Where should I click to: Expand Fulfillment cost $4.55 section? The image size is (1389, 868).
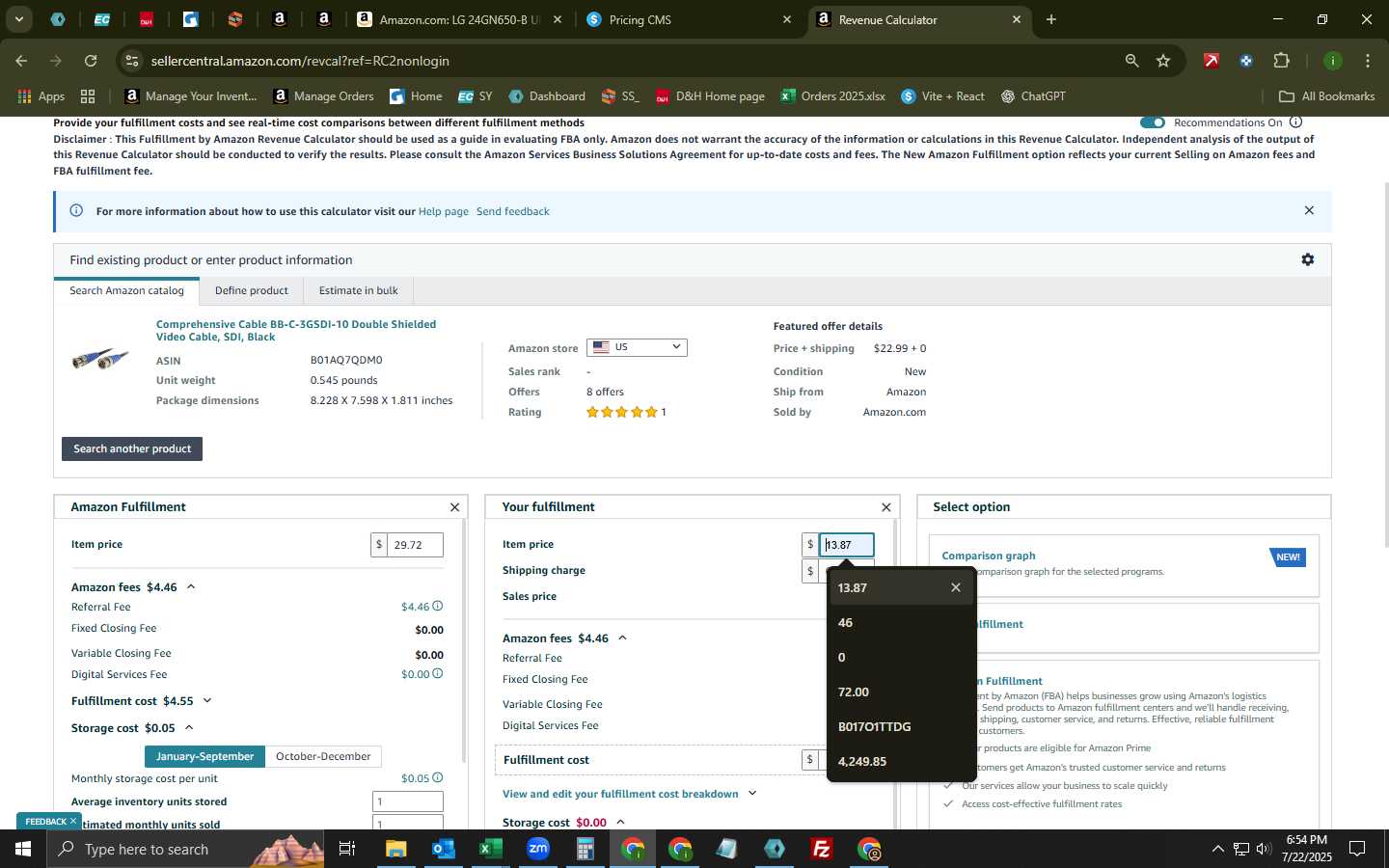click(x=207, y=701)
